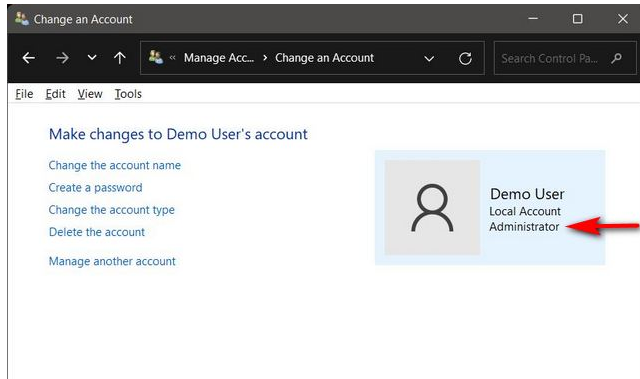This screenshot has width=640, height=379.
Task: Click the forward navigation arrow
Action: click(x=62, y=58)
